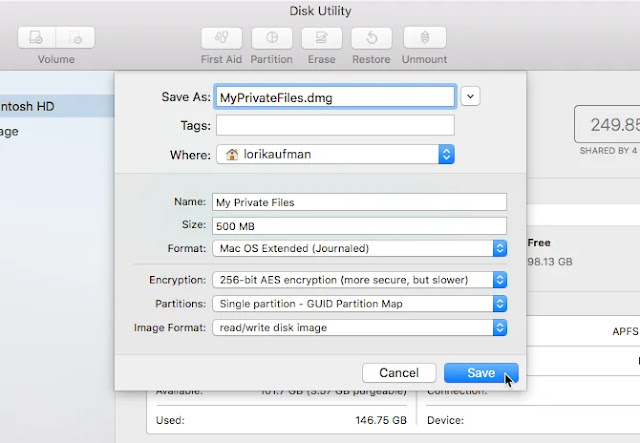The width and height of the screenshot is (640, 443).
Task: Click the Restore toolbar icon
Action: 371,38
